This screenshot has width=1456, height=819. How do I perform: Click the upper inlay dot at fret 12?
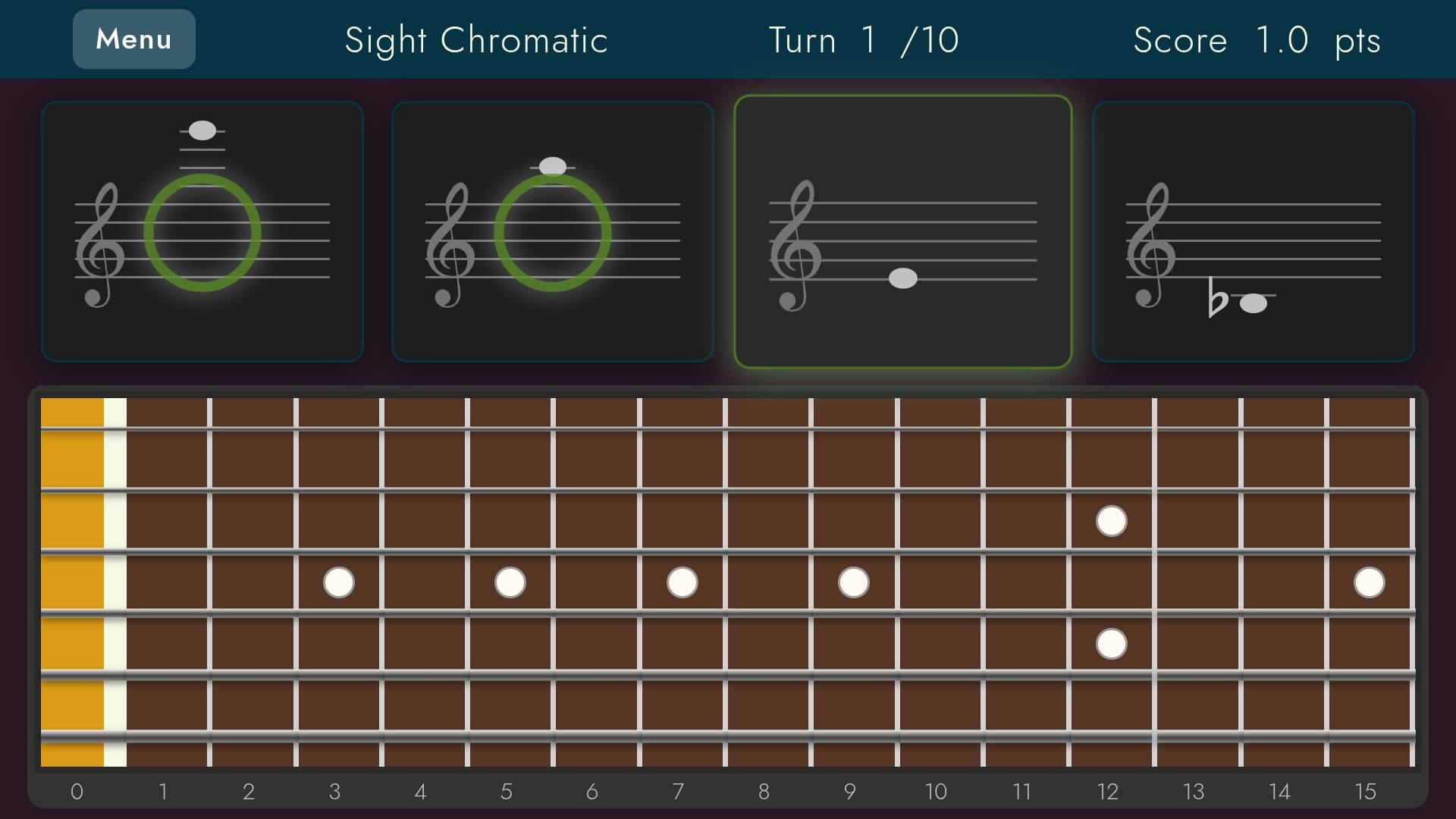click(1110, 521)
